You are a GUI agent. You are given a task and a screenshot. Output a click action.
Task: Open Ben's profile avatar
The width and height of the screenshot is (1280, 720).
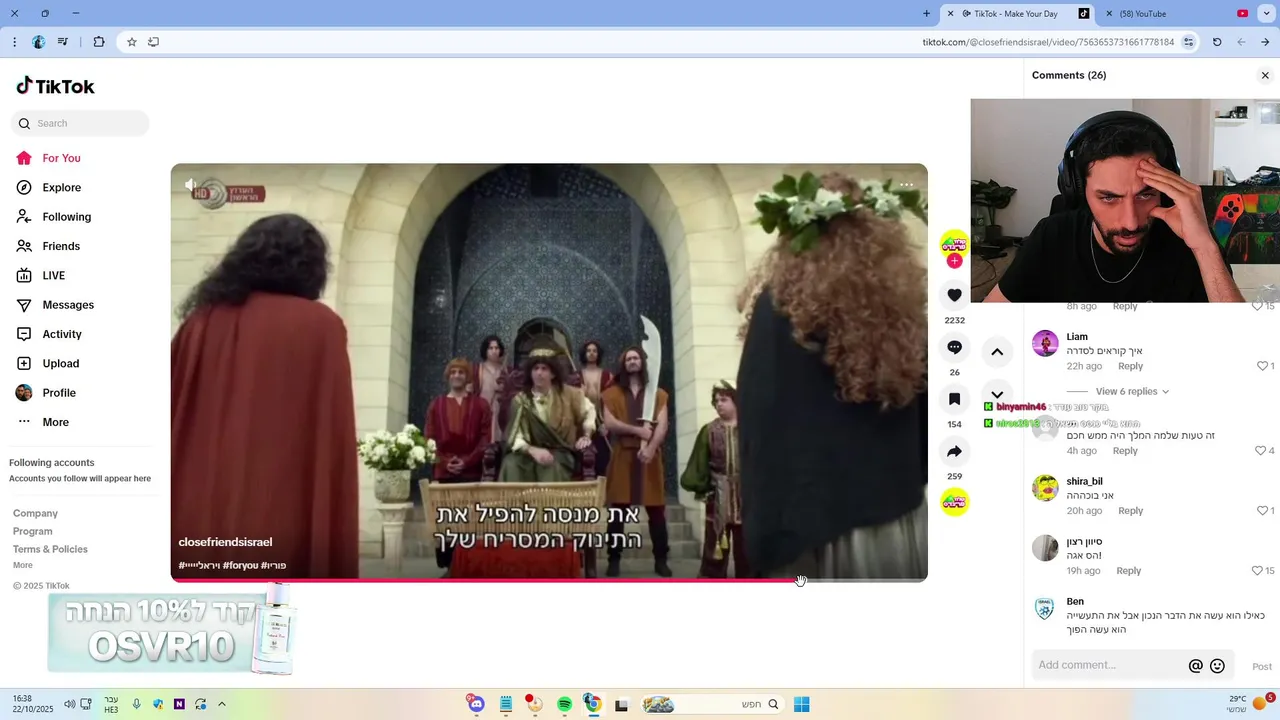click(x=1045, y=608)
